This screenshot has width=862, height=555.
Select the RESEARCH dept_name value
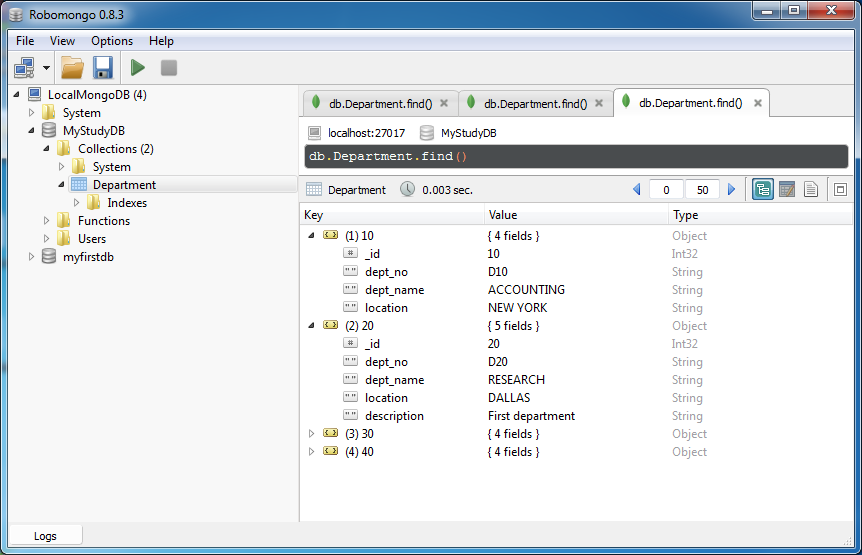516,380
